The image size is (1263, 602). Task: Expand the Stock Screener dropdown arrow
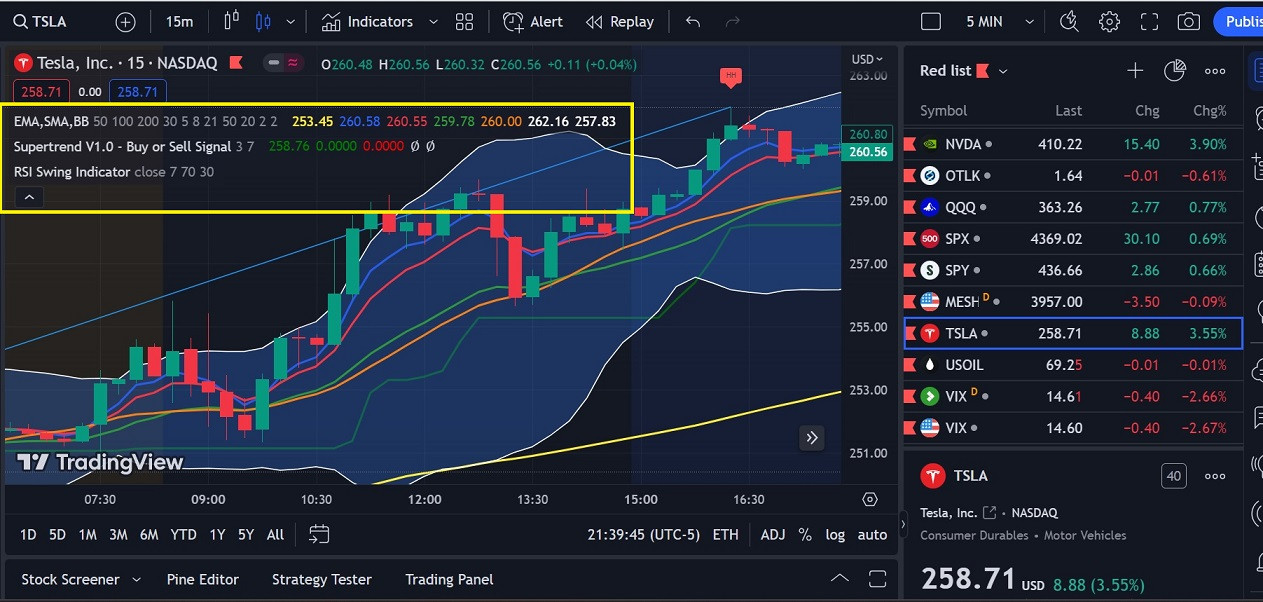(137, 580)
